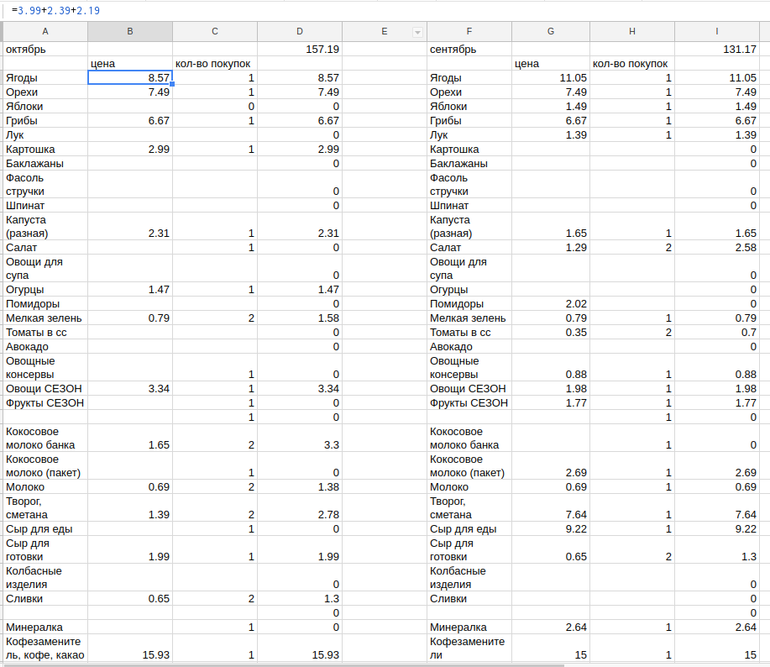
Task: Click the кол-во покупок header in column C
Action: [x=215, y=64]
